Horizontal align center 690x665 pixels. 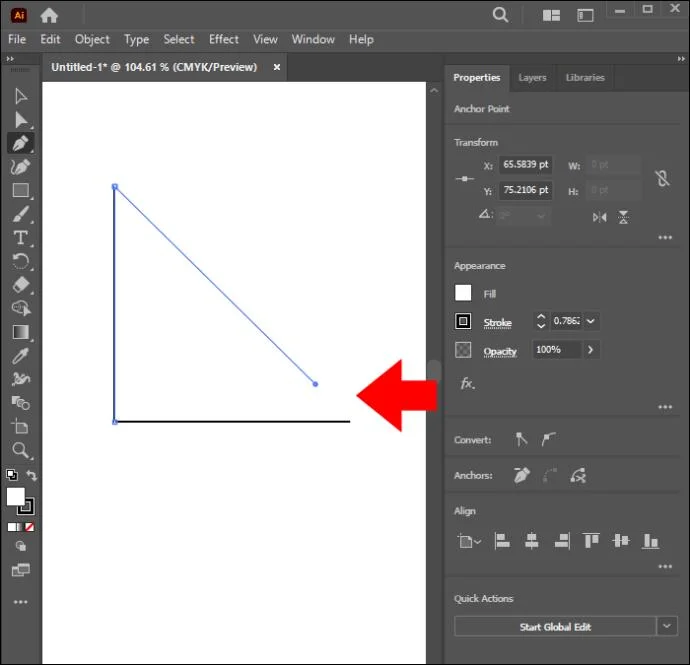(x=532, y=540)
